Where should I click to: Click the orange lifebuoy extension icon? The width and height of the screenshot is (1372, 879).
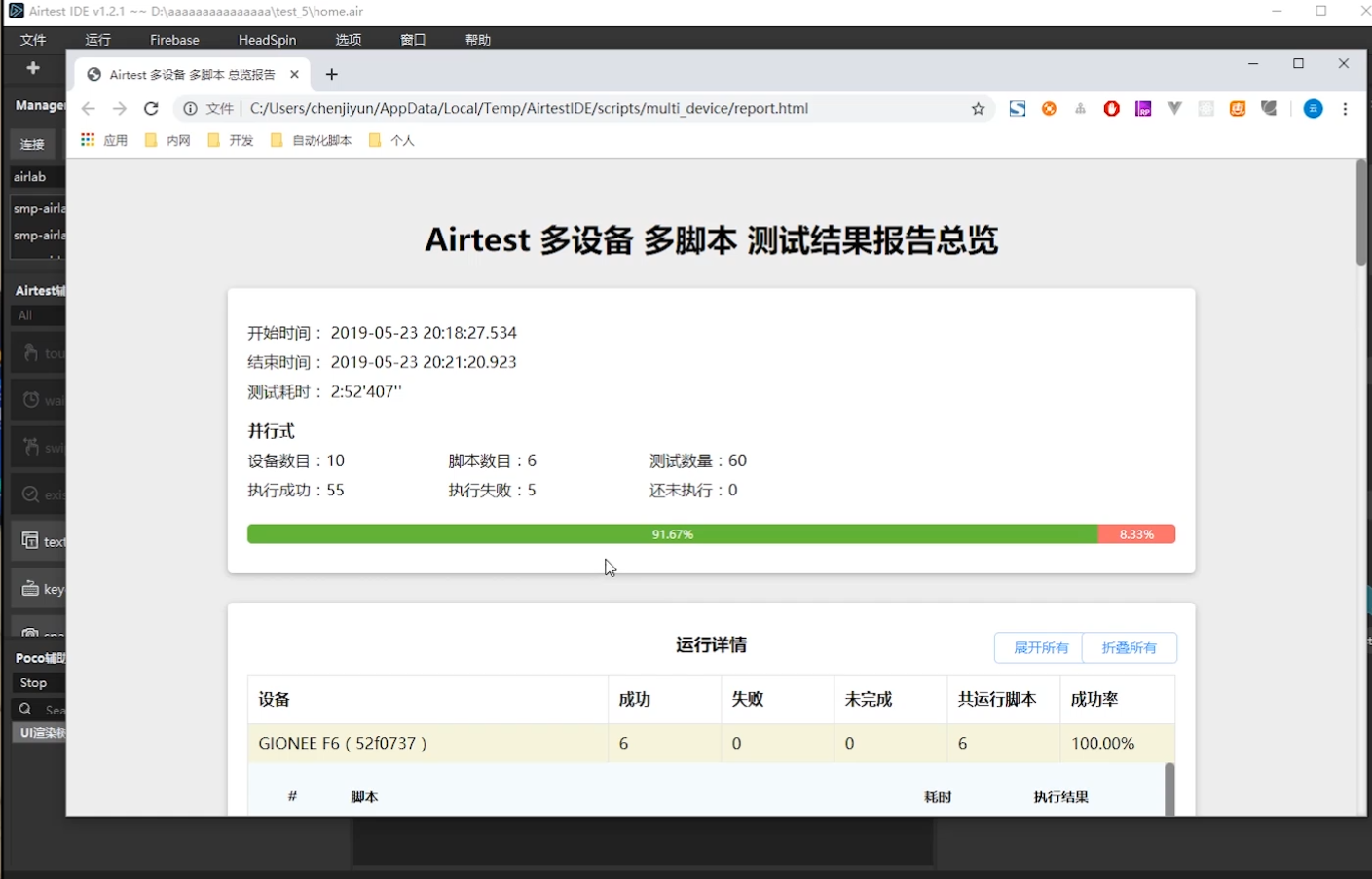pos(1049,108)
